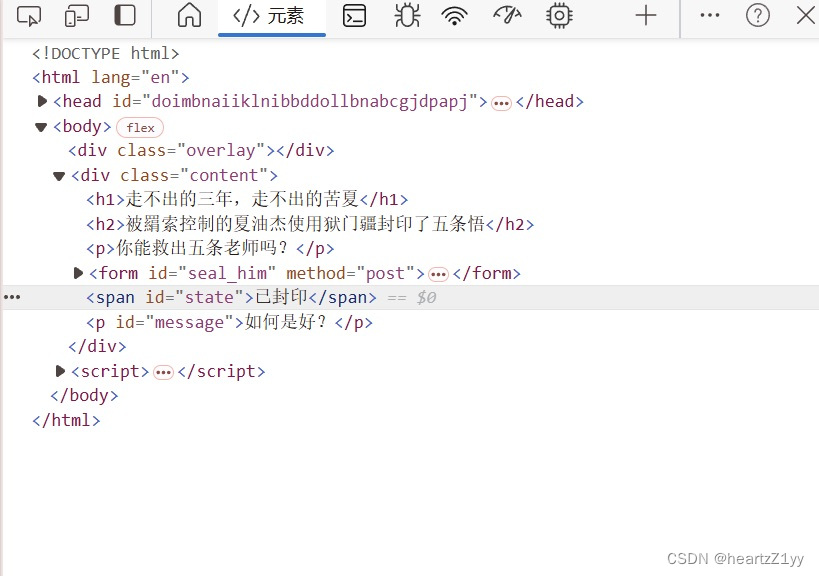Click the head id attribute value
The width and height of the screenshot is (819, 576).
click(x=309, y=101)
